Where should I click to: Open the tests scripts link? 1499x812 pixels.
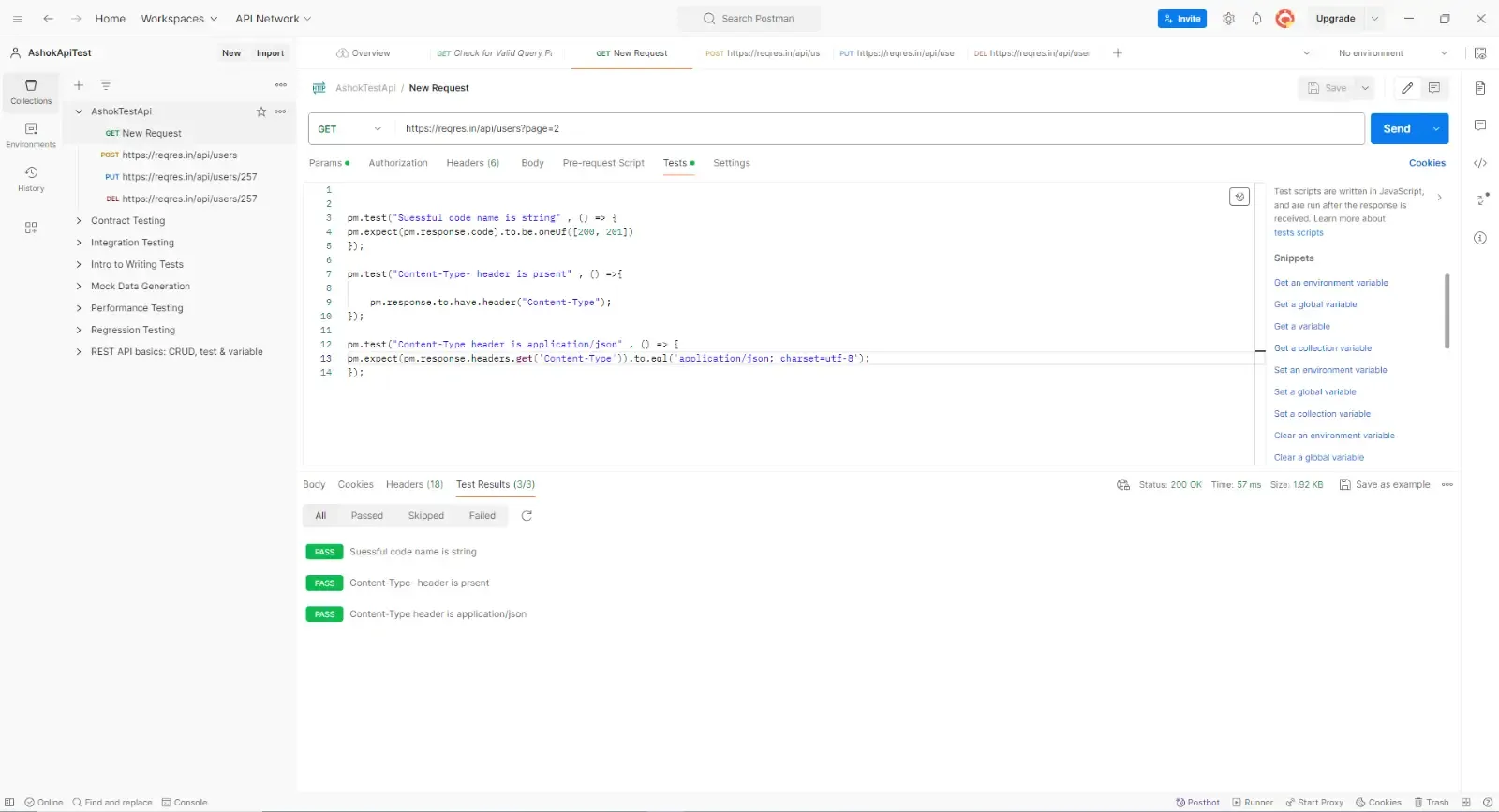(1299, 233)
